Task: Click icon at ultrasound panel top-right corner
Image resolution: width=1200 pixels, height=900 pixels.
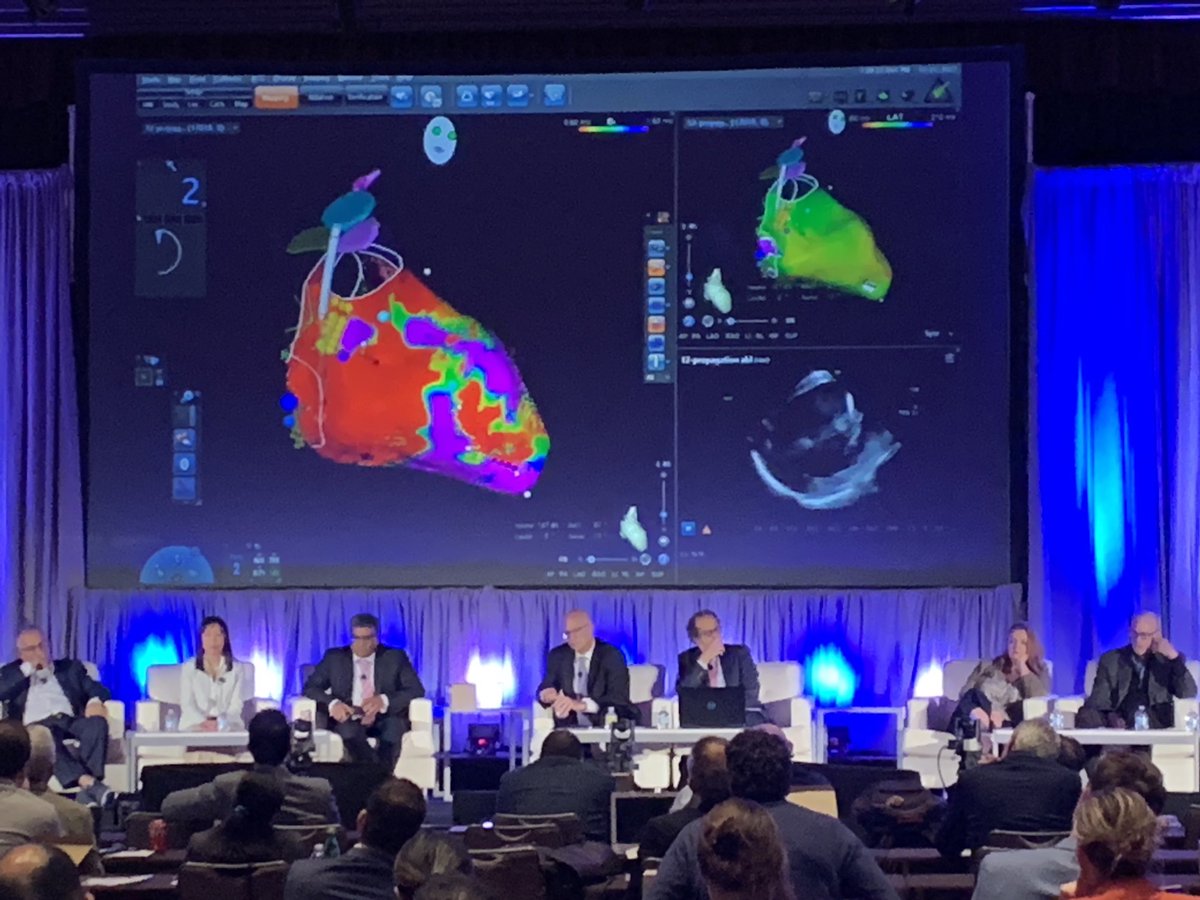Action: 949,357
